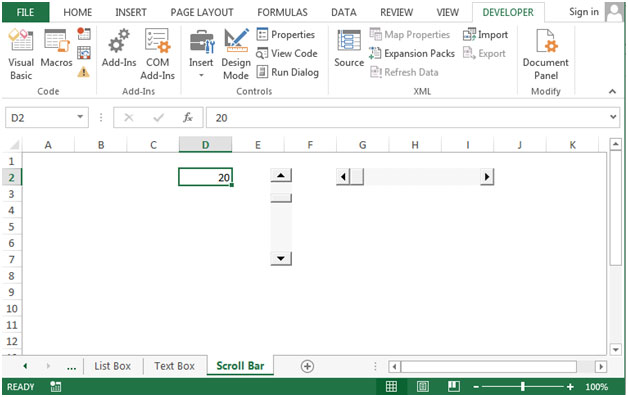The width and height of the screenshot is (628, 397).
Task: Switch to Normal view
Action: [391, 387]
